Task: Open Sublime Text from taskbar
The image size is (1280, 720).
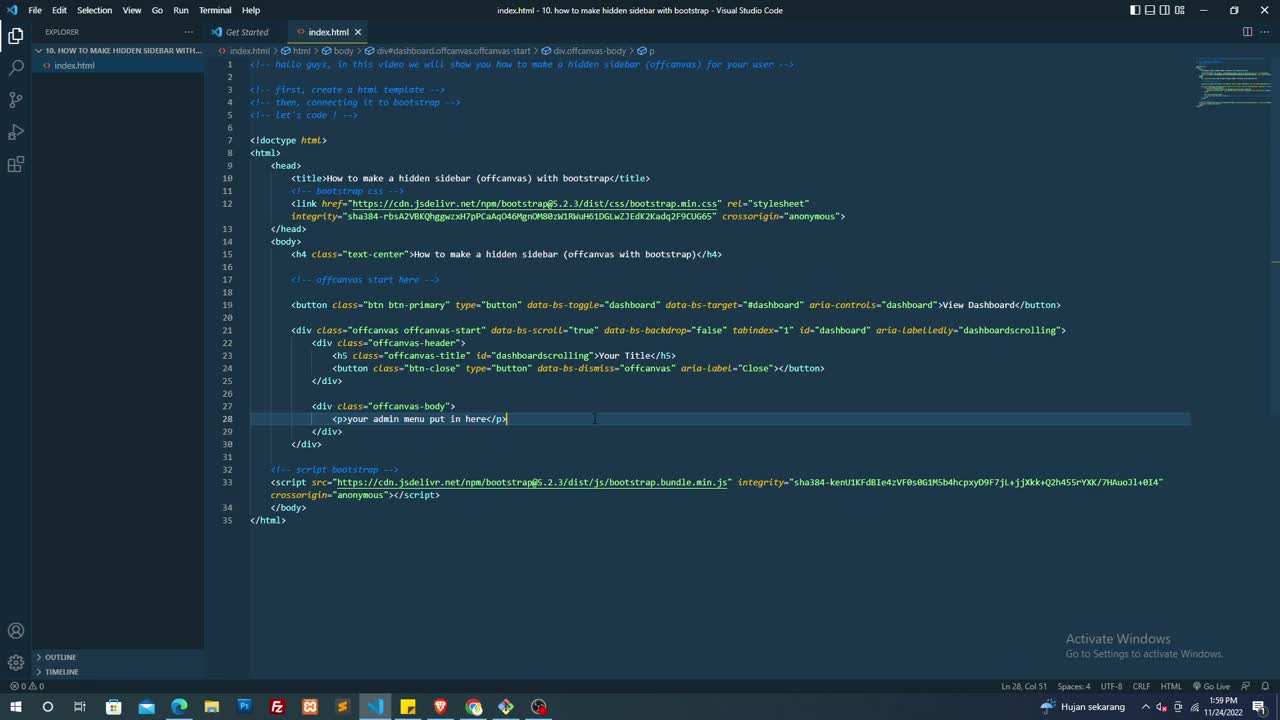Action: (342, 707)
